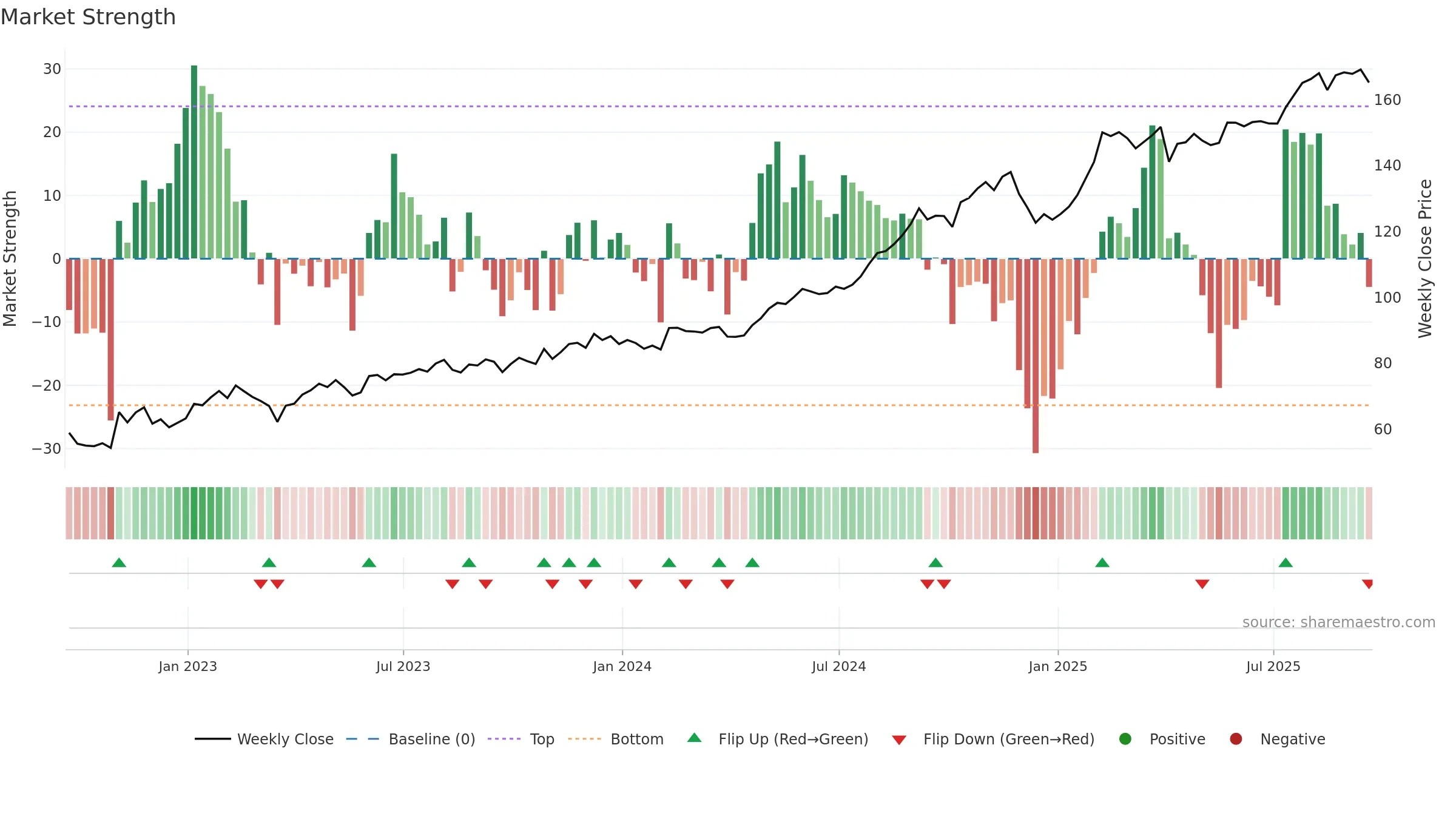Click the Market Strength chart title
Image resolution: width=1456 pixels, height=819 pixels.
pos(88,17)
